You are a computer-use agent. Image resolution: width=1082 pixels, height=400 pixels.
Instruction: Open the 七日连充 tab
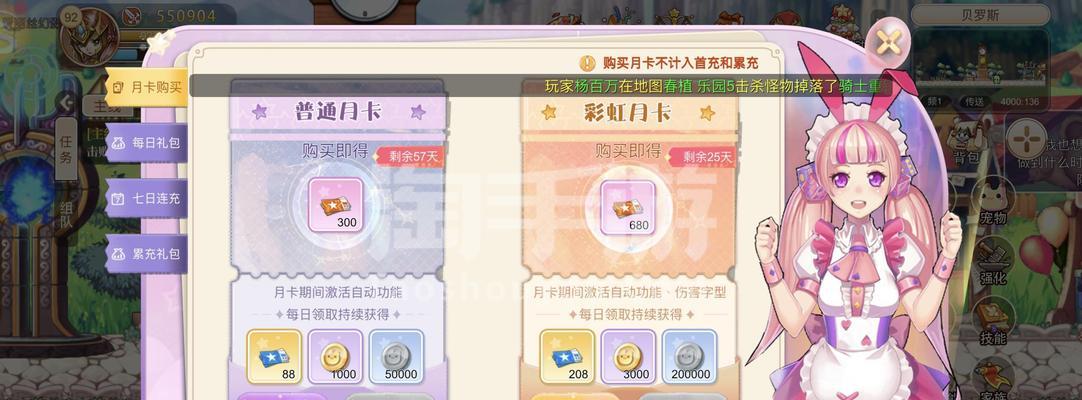[146, 199]
